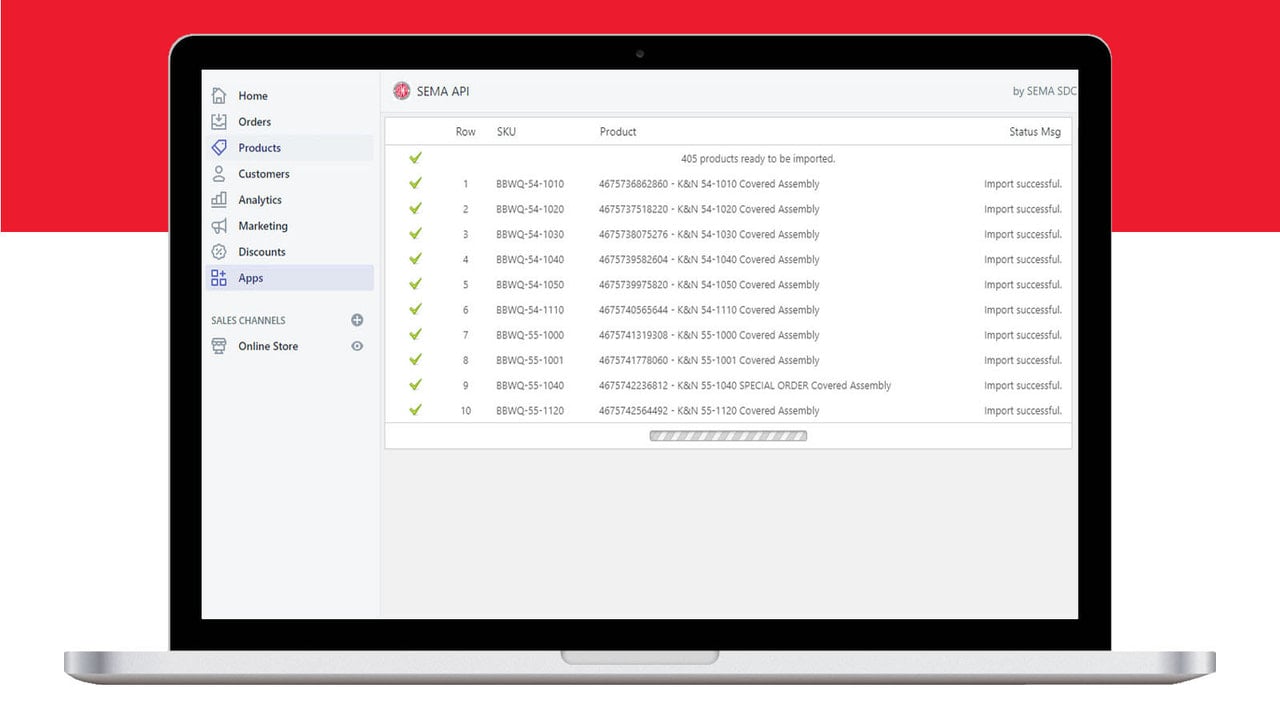Click the Online Store storefront icon
1280x720 pixels.
click(219, 346)
